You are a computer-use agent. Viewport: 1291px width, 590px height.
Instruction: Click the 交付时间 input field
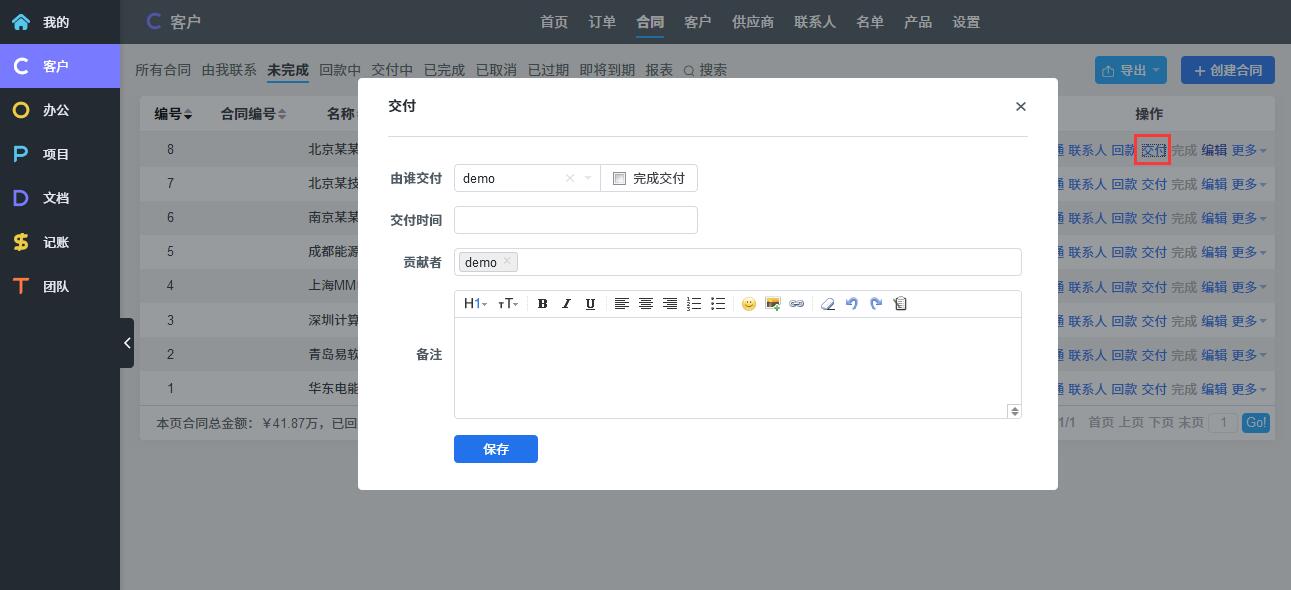click(575, 220)
